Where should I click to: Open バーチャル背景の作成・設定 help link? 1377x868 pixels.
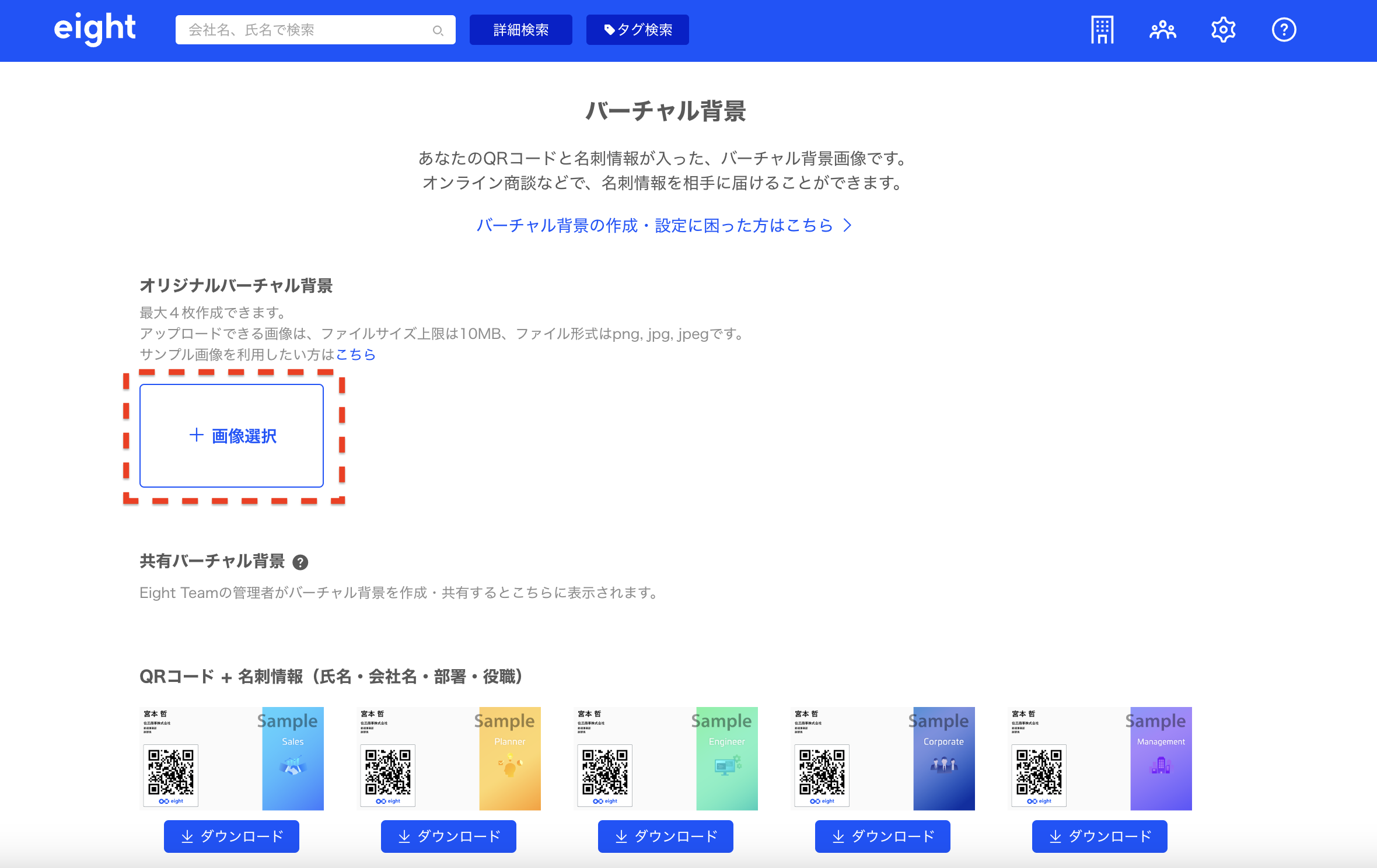[654, 225]
